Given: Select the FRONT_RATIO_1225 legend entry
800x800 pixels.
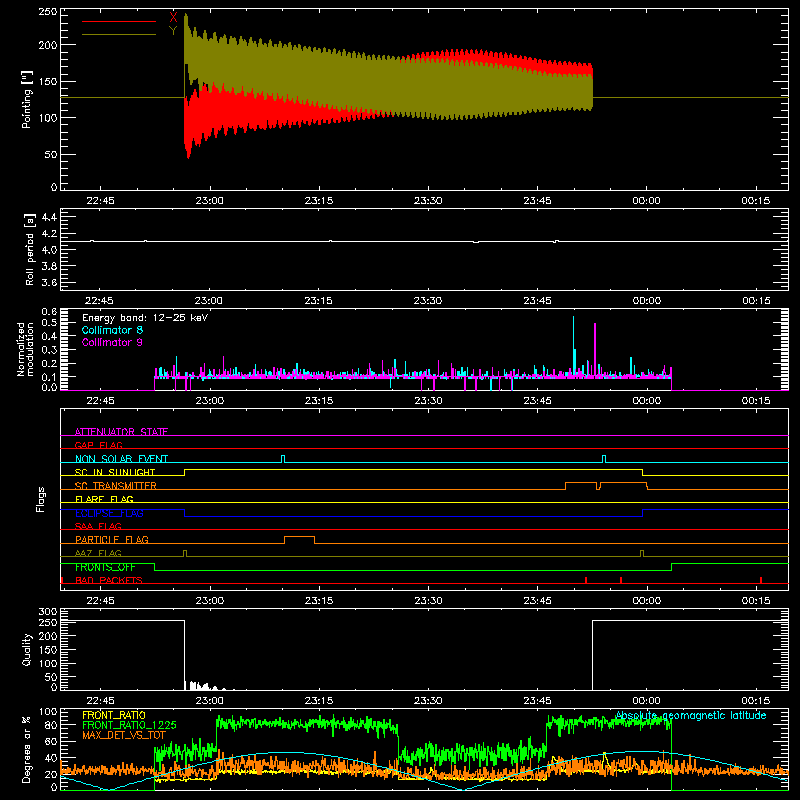Looking at the screenshot, I should click(x=129, y=725).
